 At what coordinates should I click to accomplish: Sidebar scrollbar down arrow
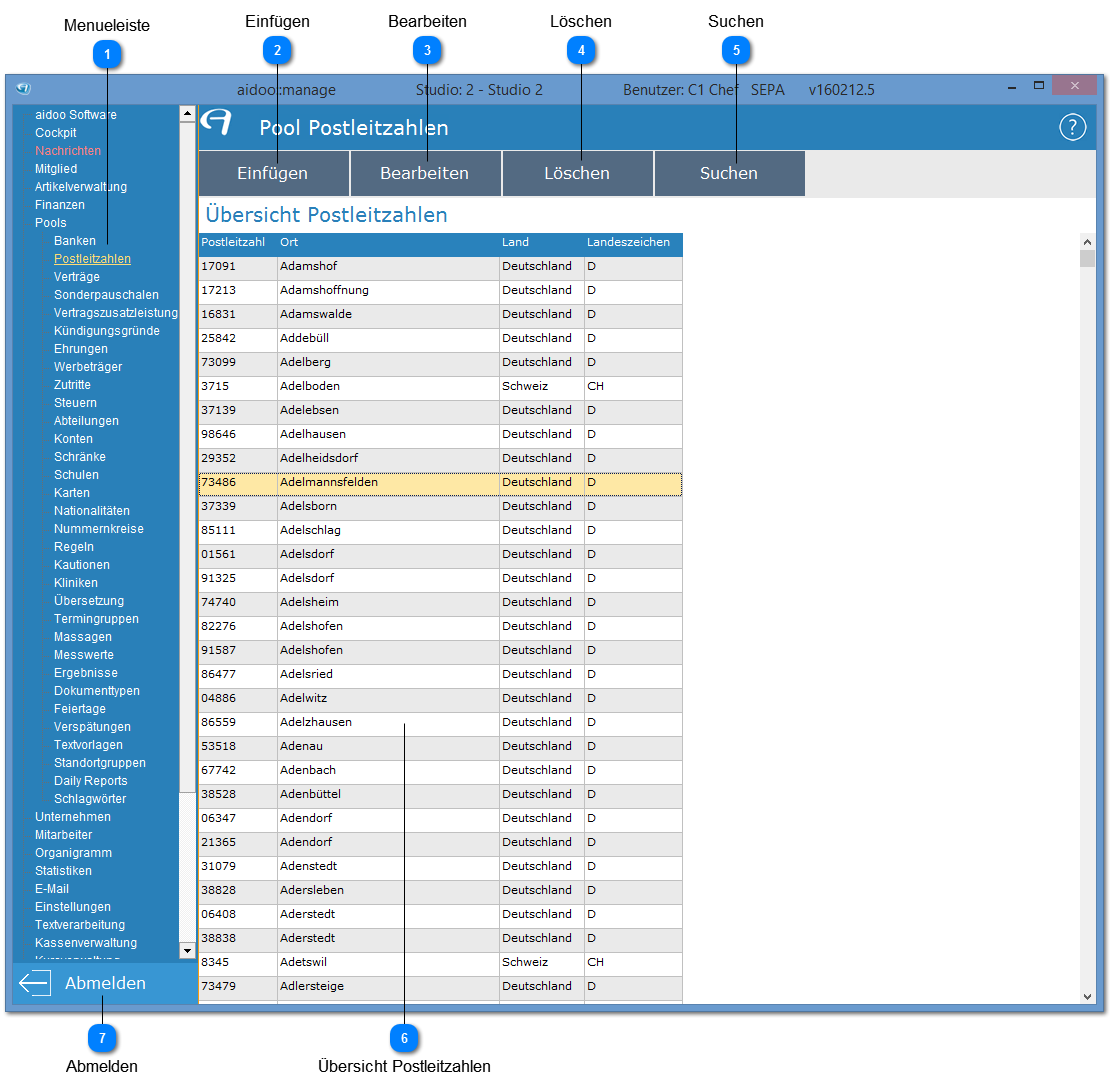click(187, 950)
